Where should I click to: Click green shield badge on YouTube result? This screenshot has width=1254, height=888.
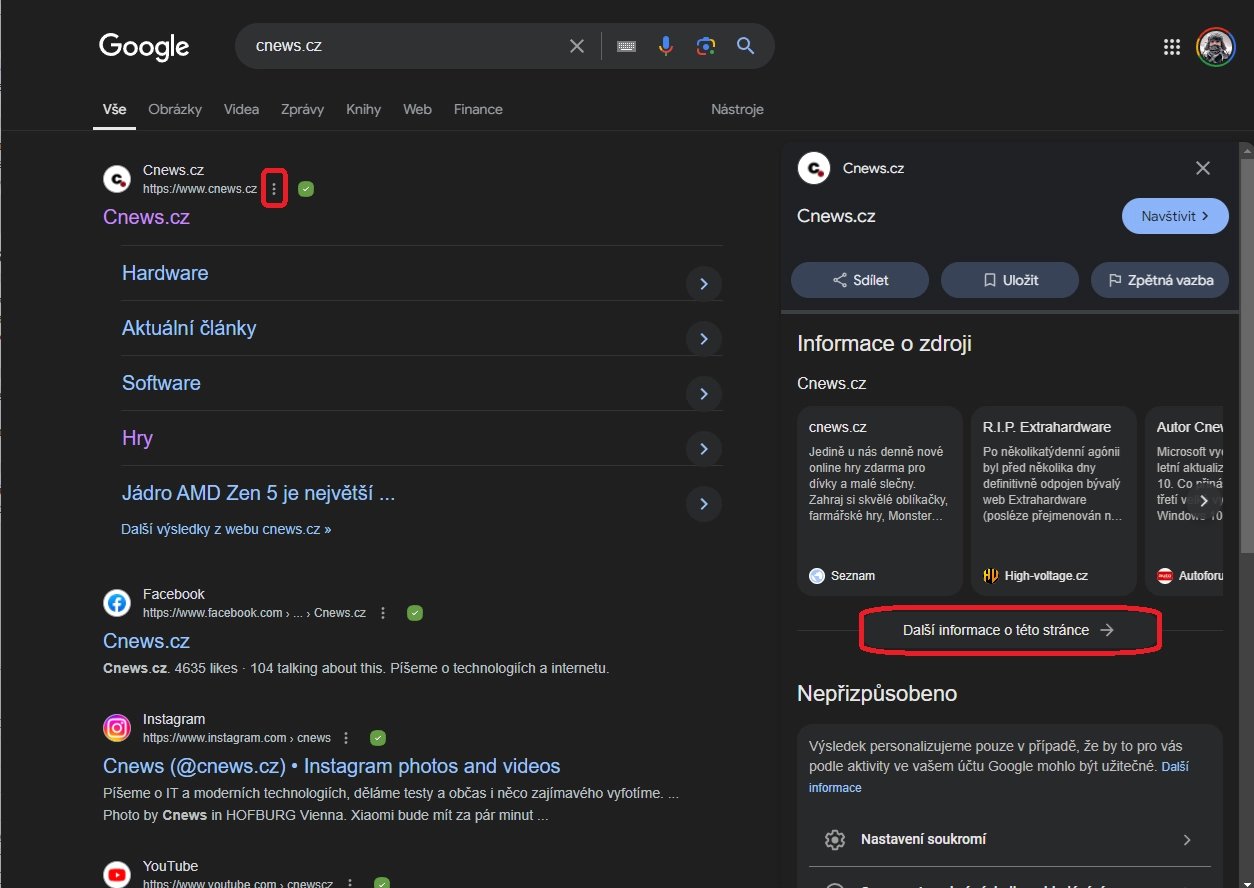tap(381, 884)
